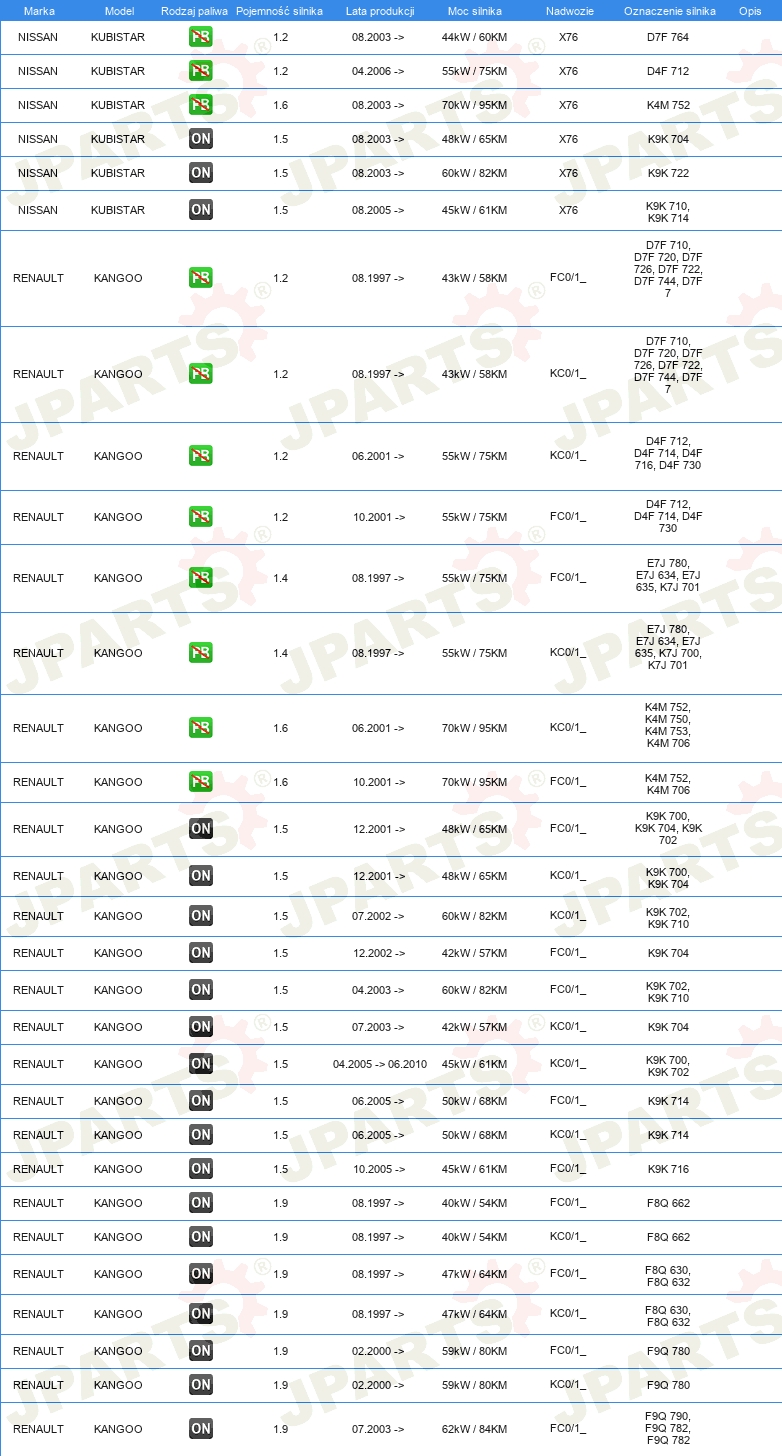
Task: Click diesel icon in Kangoo 47kW KC0/1_ row
Action: [x=201, y=1314]
